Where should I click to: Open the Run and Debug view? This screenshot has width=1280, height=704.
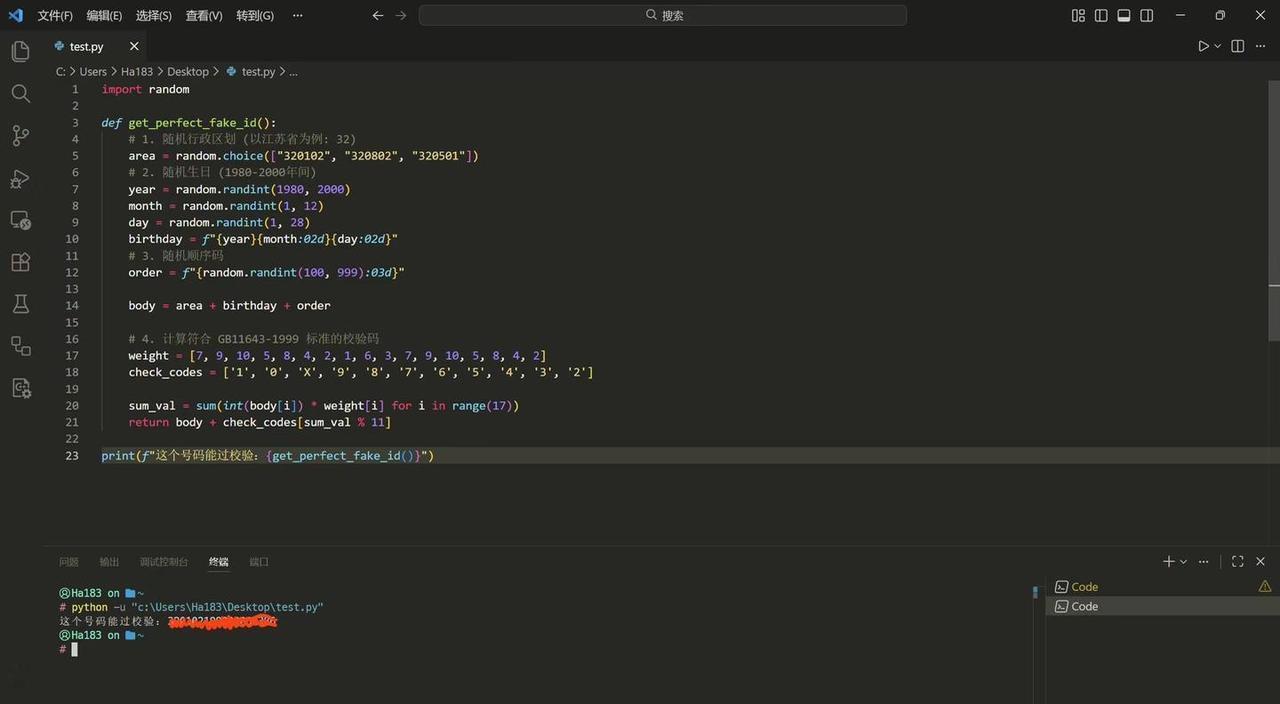[x=20, y=179]
